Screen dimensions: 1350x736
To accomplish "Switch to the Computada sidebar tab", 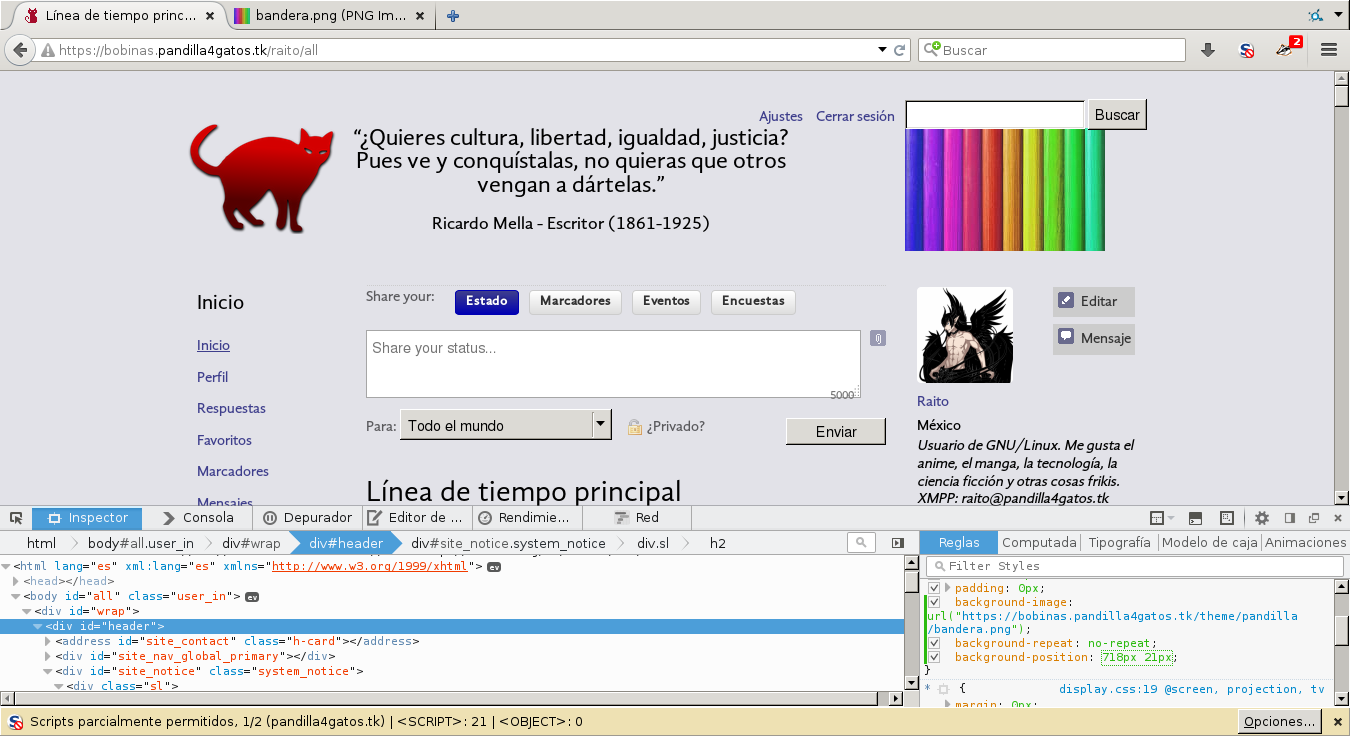I will point(1039,542).
